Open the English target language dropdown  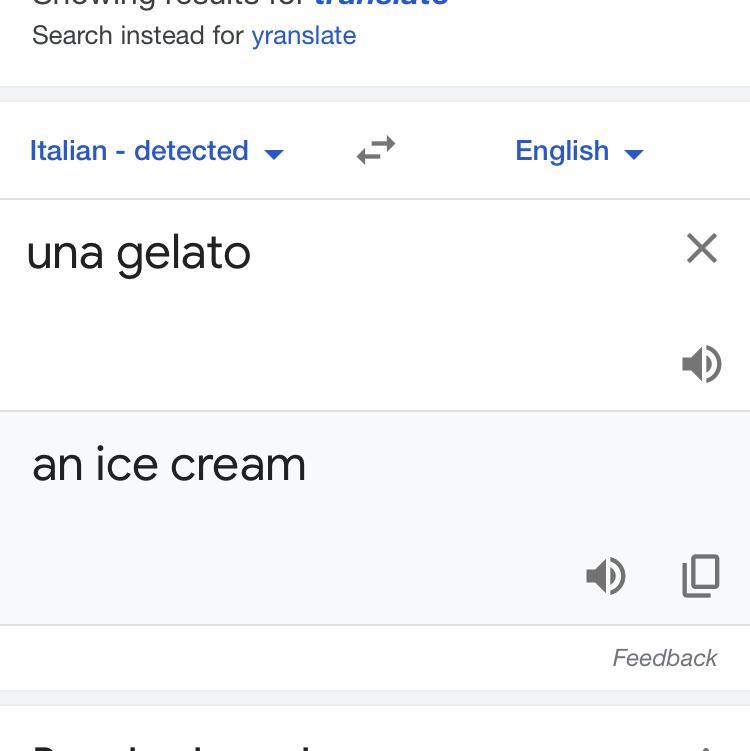(x=562, y=151)
